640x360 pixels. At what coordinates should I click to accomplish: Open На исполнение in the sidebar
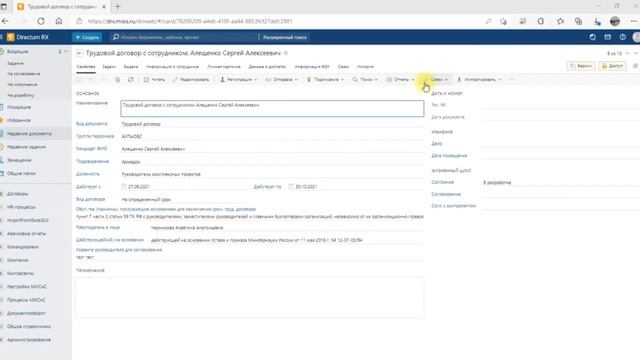22,84
